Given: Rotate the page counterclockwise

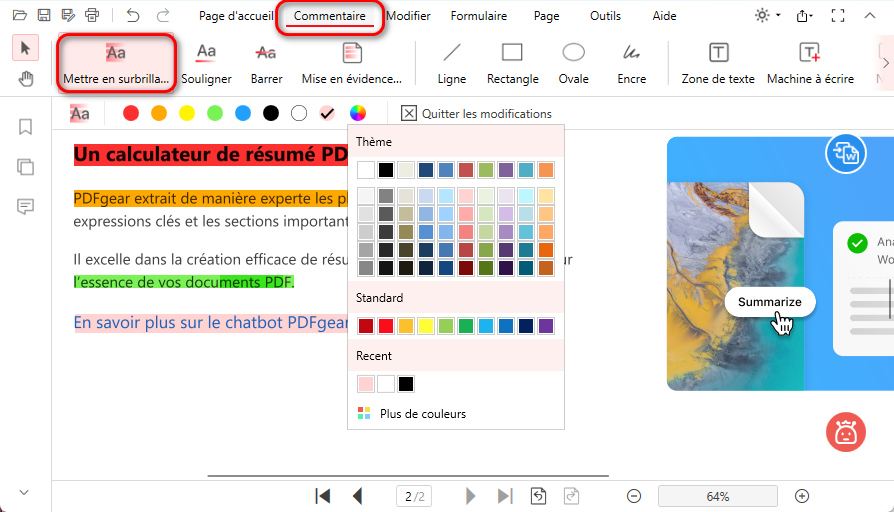Looking at the screenshot, I should tap(538, 496).
